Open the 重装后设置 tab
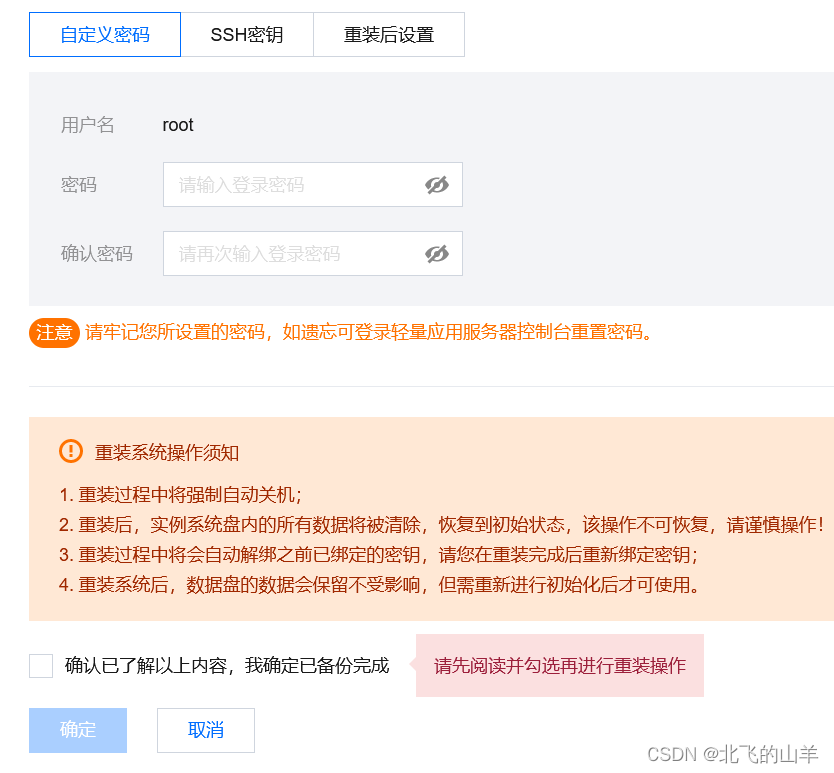This screenshot has height=773, width=834. tap(389, 35)
